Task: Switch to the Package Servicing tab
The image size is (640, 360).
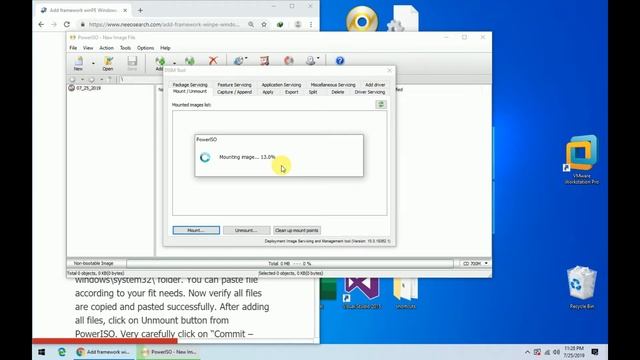Action: tap(190, 84)
